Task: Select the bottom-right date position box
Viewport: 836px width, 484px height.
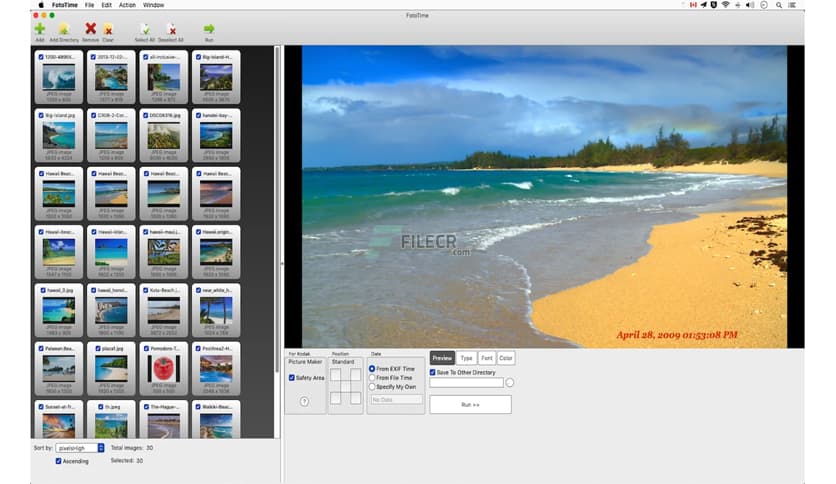Action: [356, 398]
